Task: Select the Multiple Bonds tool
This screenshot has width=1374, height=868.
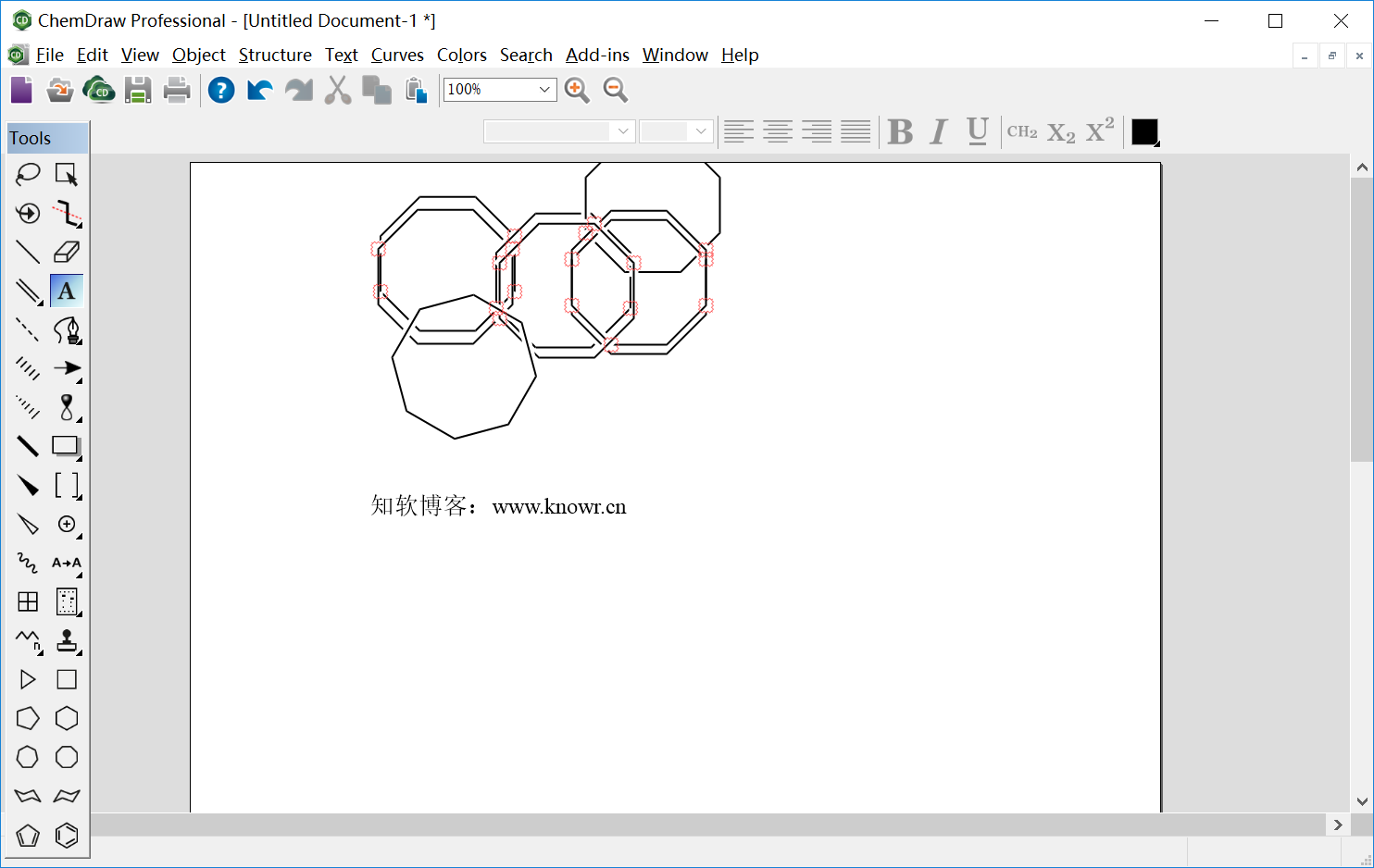Action: pos(28,291)
